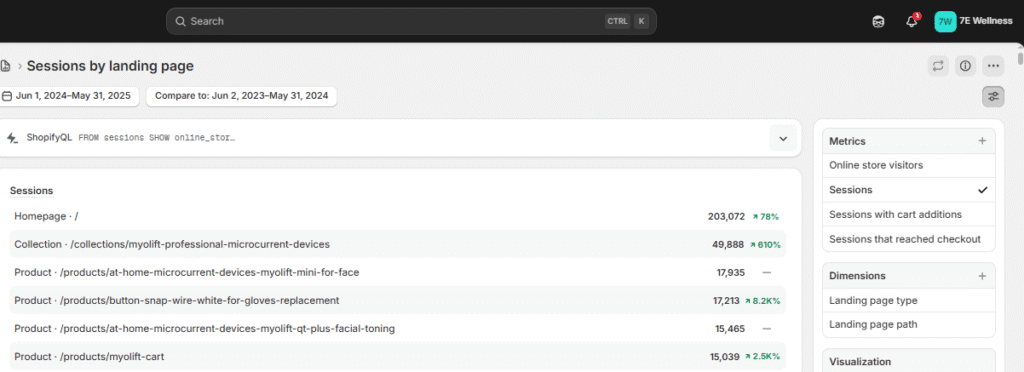Click the report refresh arrows icon
1024x372 pixels.
pos(938,65)
